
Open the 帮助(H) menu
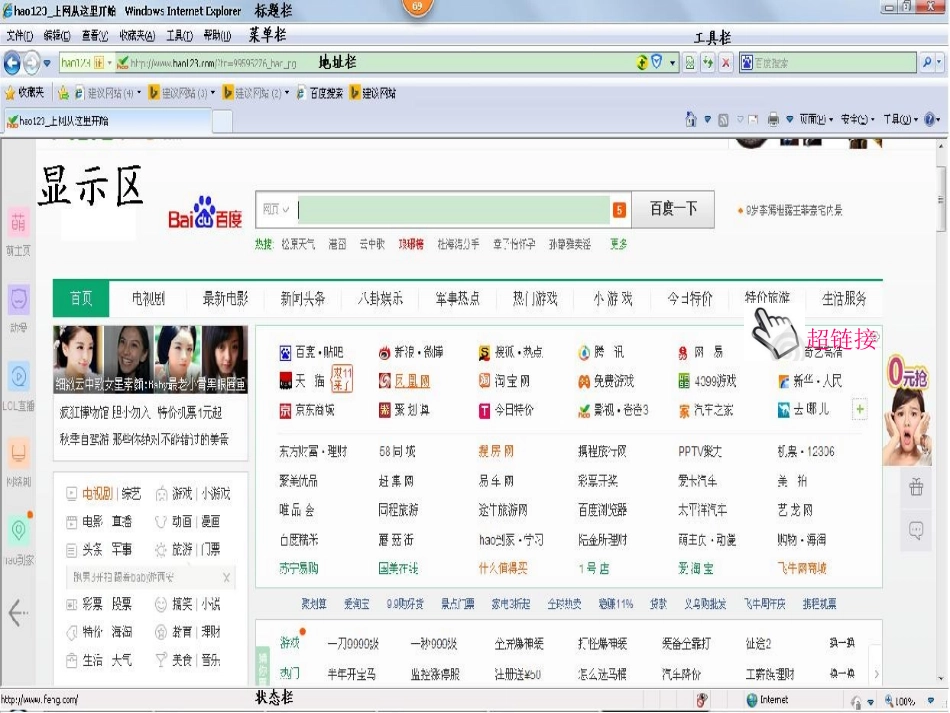pos(217,36)
